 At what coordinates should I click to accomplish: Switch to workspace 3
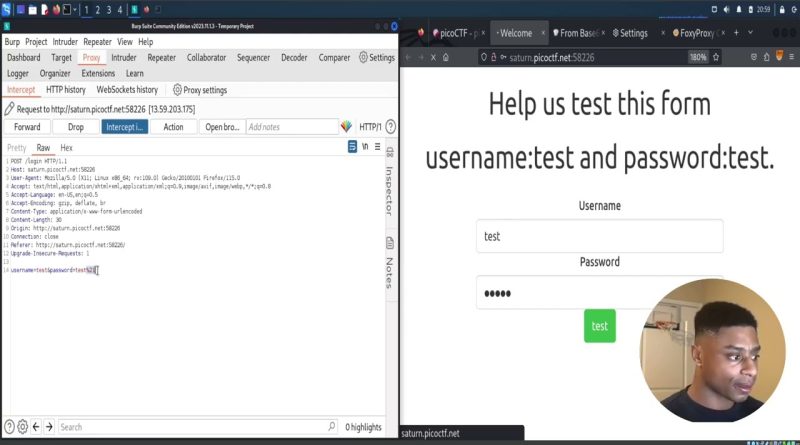[109, 10]
